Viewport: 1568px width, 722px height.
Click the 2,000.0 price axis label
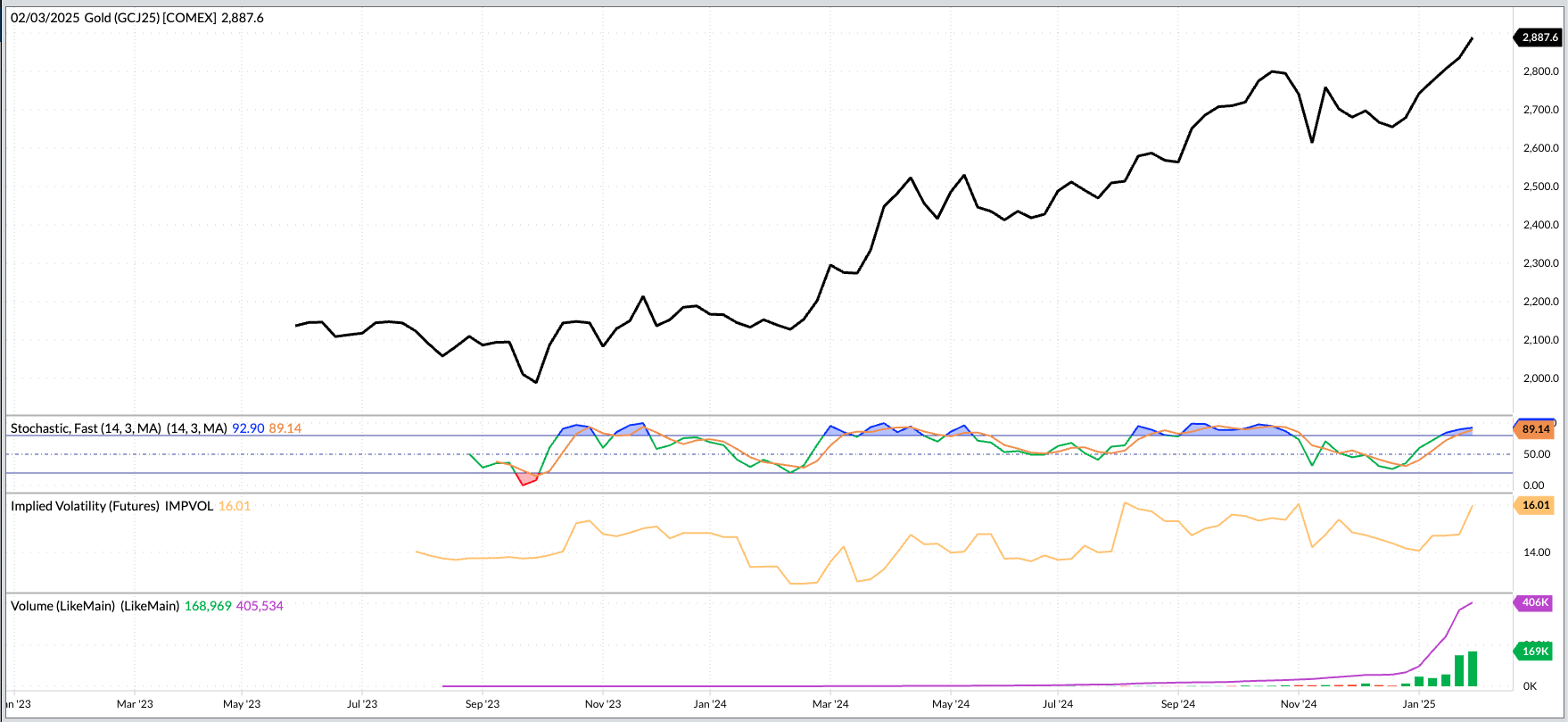(x=1540, y=378)
